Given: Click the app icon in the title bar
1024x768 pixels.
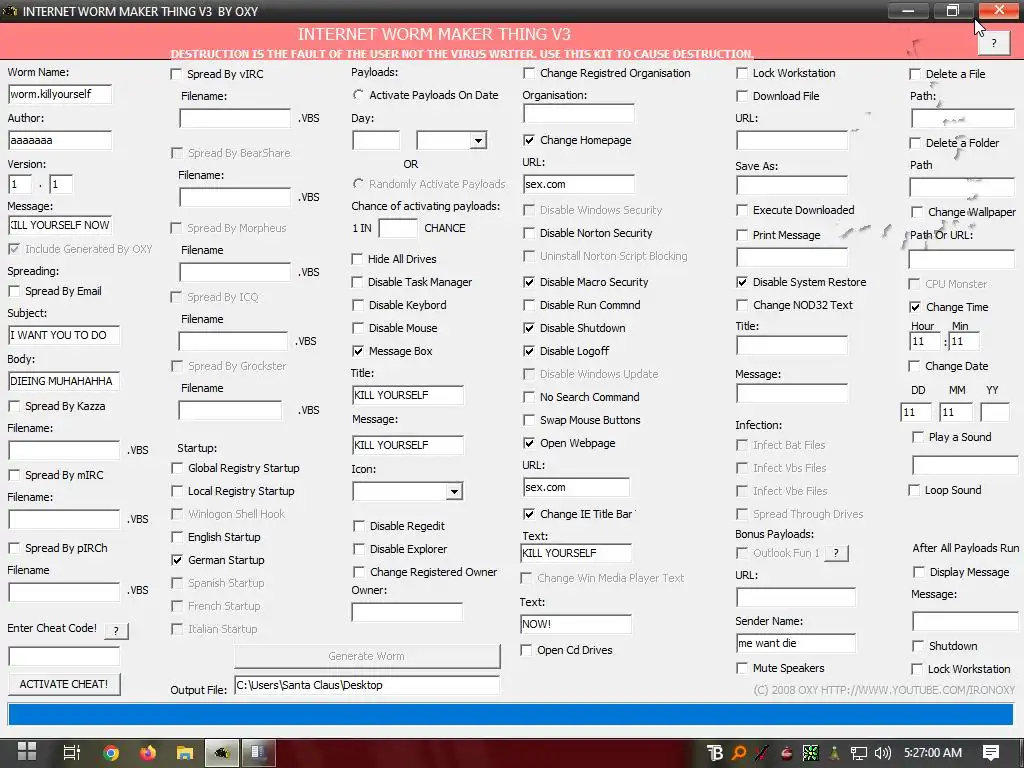Looking at the screenshot, I should coord(10,10).
